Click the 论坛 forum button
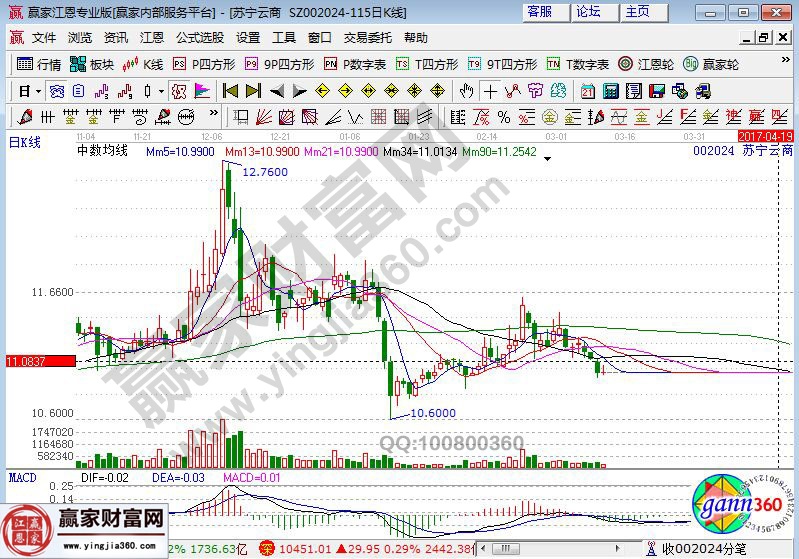 pos(588,12)
